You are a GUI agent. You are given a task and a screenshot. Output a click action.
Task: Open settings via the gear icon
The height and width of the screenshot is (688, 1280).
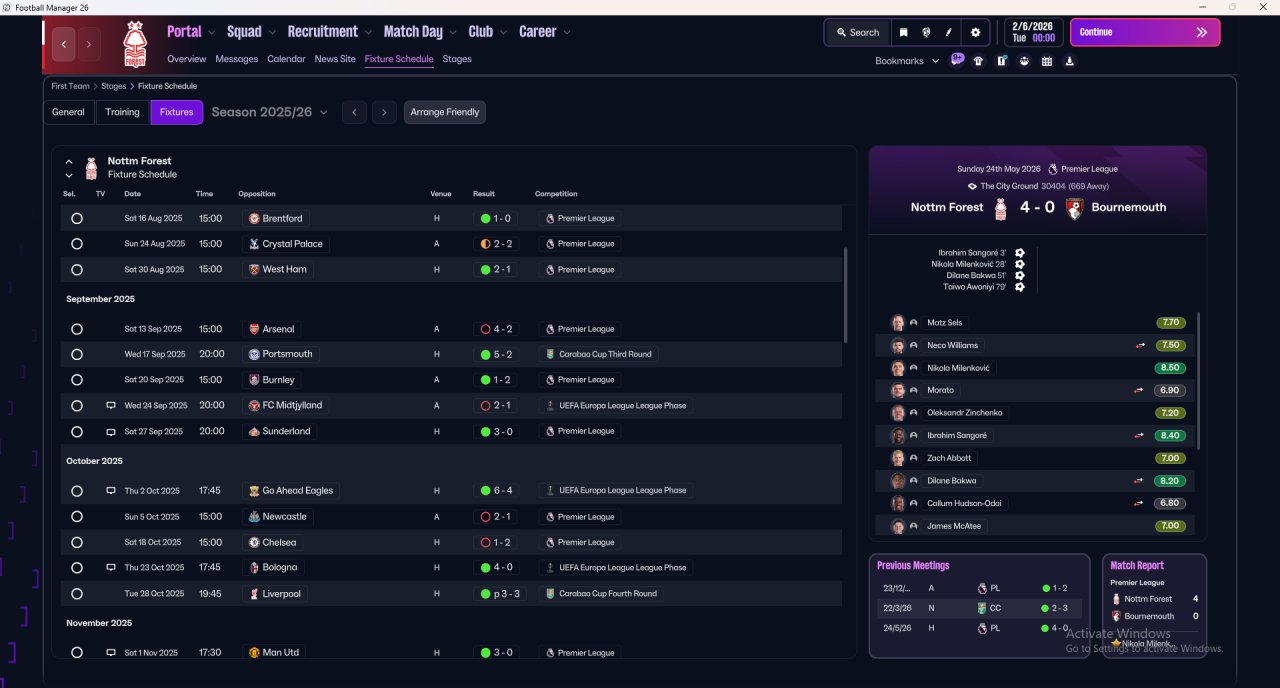pyautogui.click(x=976, y=32)
